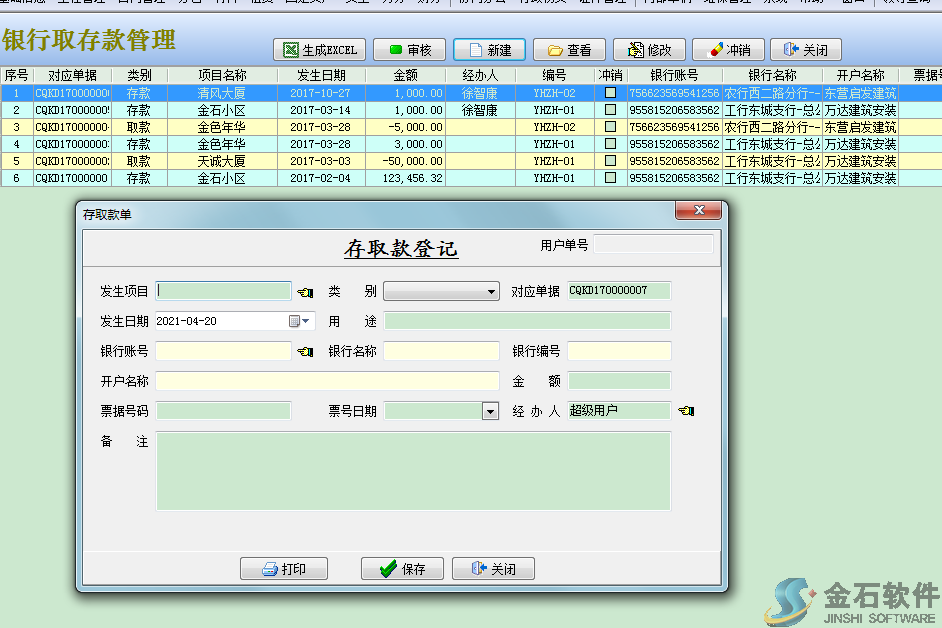Check the 冲销 box for row 6
The width and height of the screenshot is (942, 628).
pos(610,178)
